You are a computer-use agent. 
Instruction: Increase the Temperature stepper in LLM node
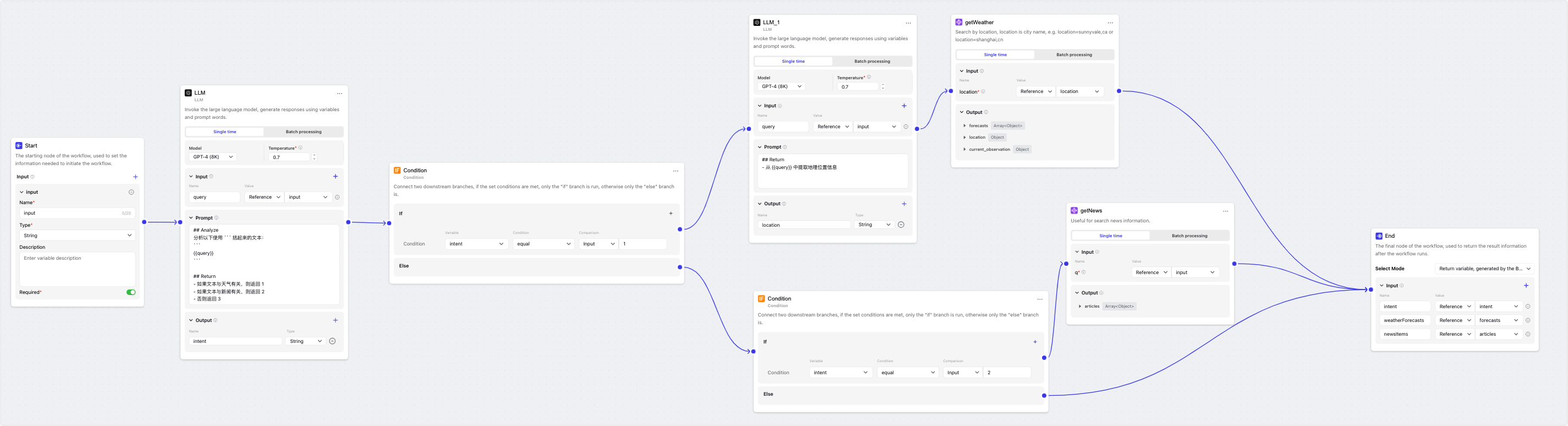[314, 155]
